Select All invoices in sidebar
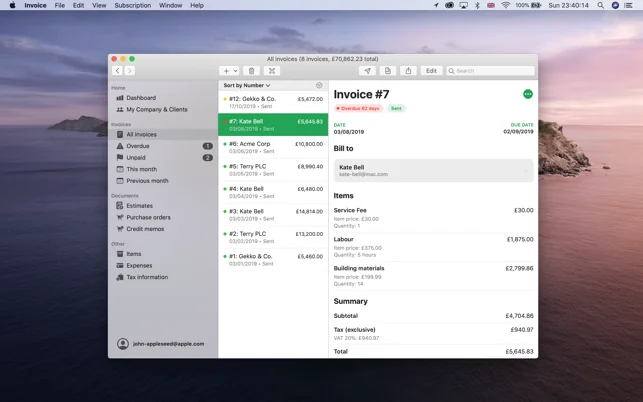This screenshot has width=643, height=402. click(163, 134)
